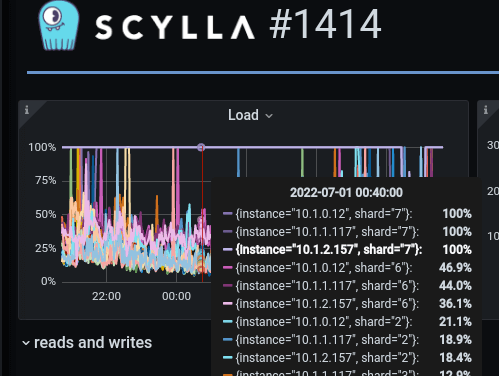Click the SCYLLA #1414 dashboard title

tap(238, 25)
